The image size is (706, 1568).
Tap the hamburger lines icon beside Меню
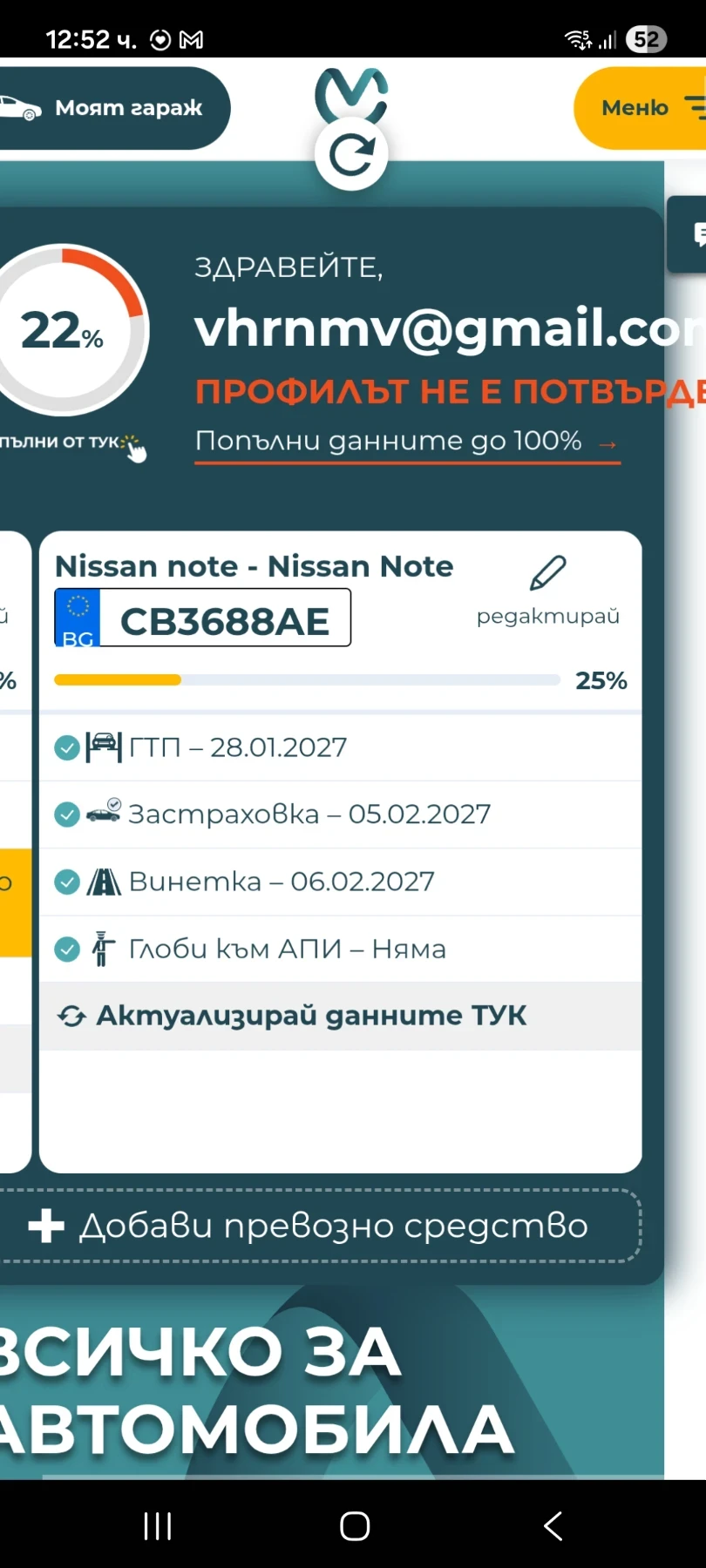[695, 108]
